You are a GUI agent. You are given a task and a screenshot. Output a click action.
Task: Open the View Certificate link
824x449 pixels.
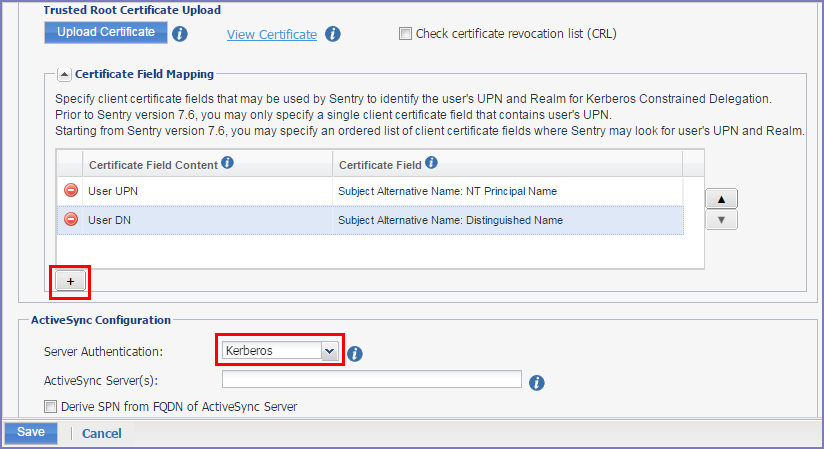coord(272,35)
